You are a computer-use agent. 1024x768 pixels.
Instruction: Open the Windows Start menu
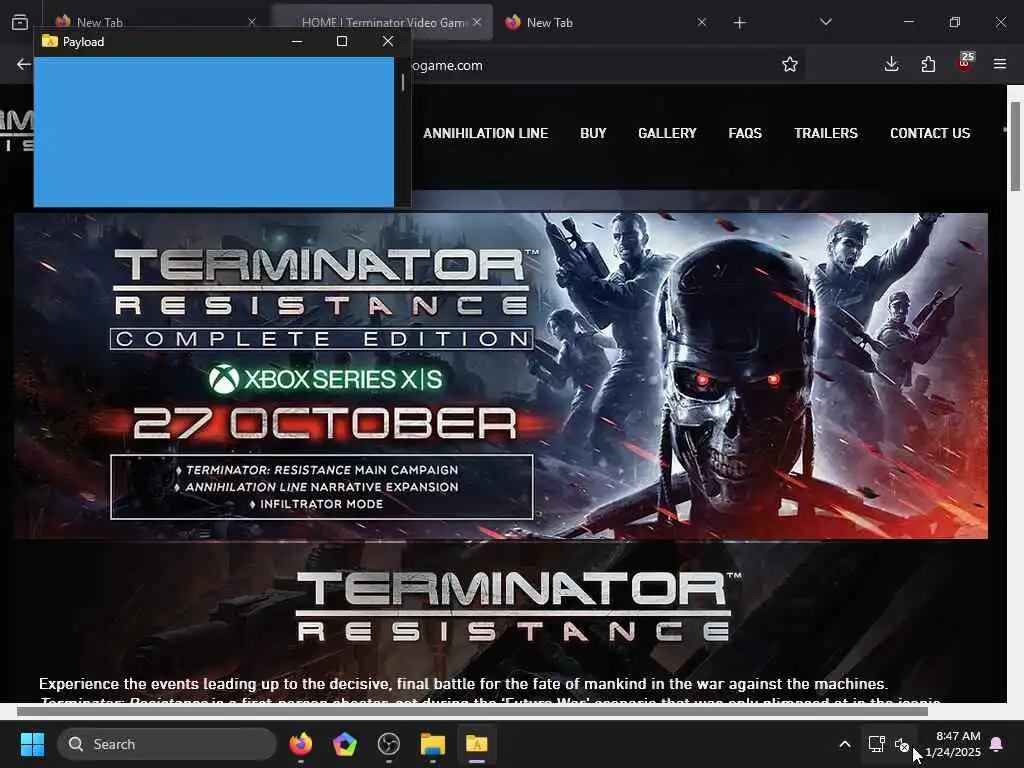32,744
